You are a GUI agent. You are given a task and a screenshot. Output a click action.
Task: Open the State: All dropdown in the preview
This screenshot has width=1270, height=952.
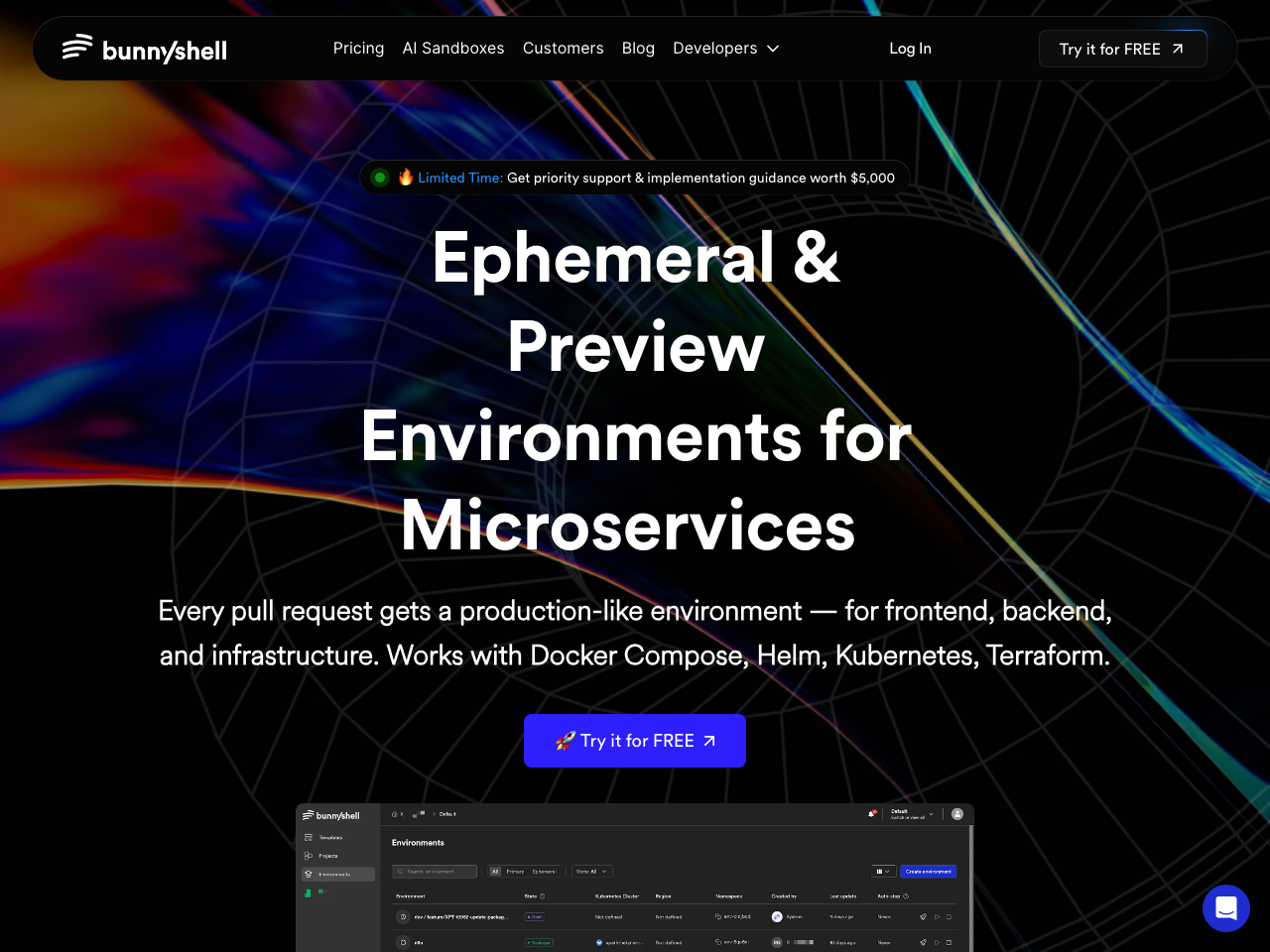591,872
